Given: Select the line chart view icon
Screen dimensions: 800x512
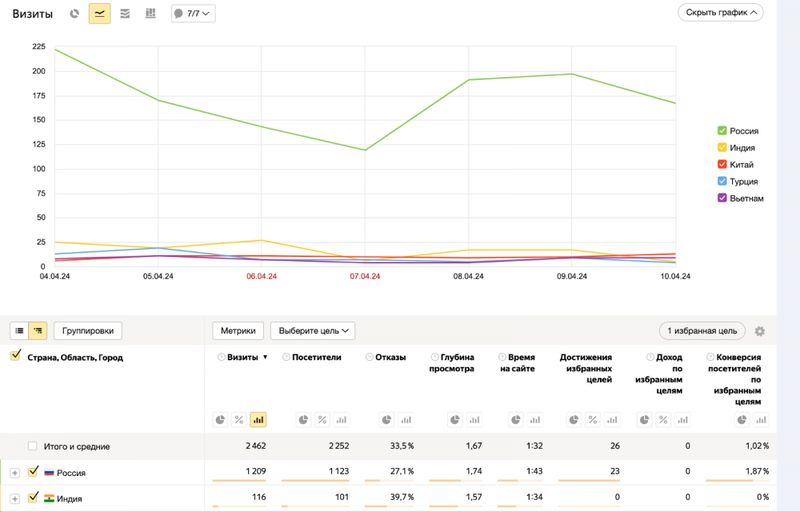Looking at the screenshot, I should coord(99,14).
